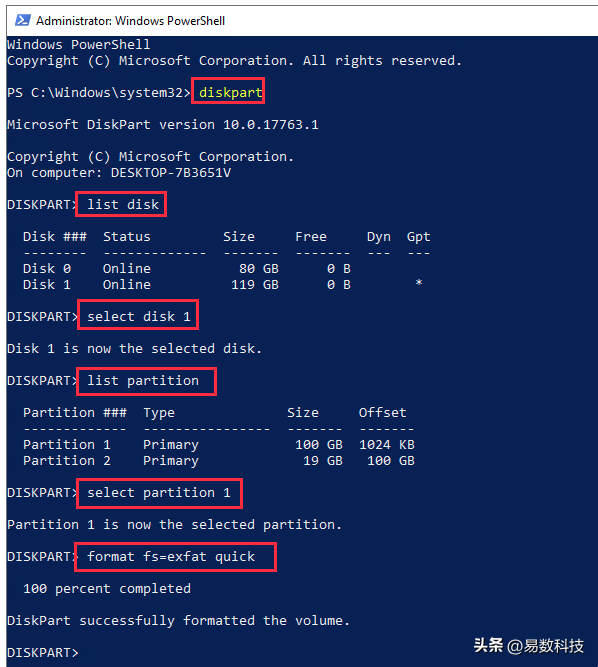Click the 'list partition' command text

[x=143, y=381]
